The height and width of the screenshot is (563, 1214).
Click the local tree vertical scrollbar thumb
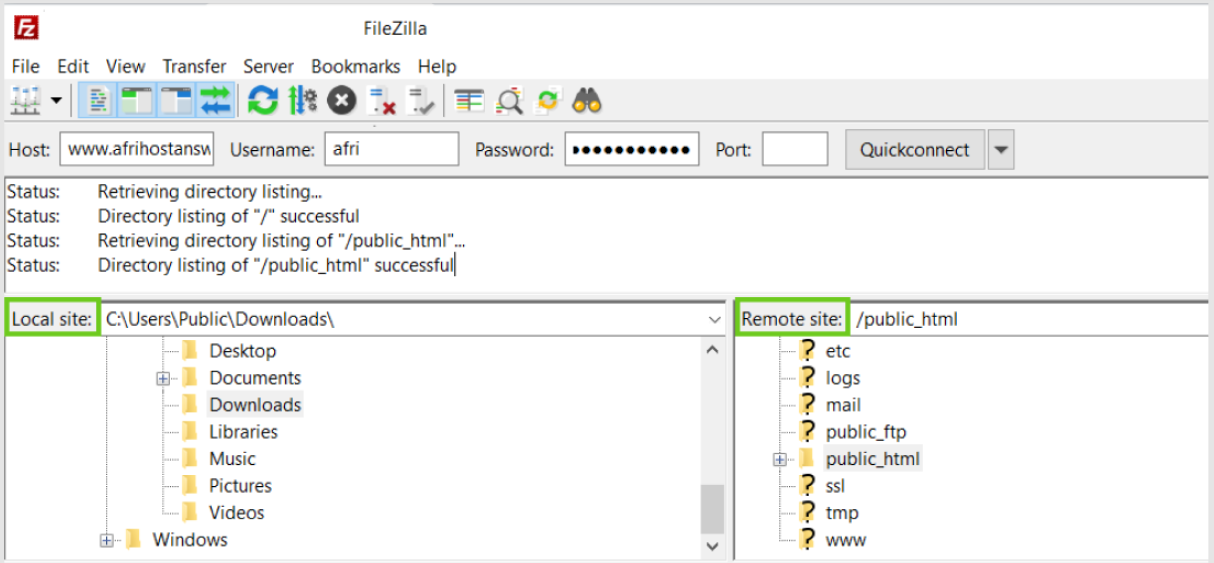(712, 509)
